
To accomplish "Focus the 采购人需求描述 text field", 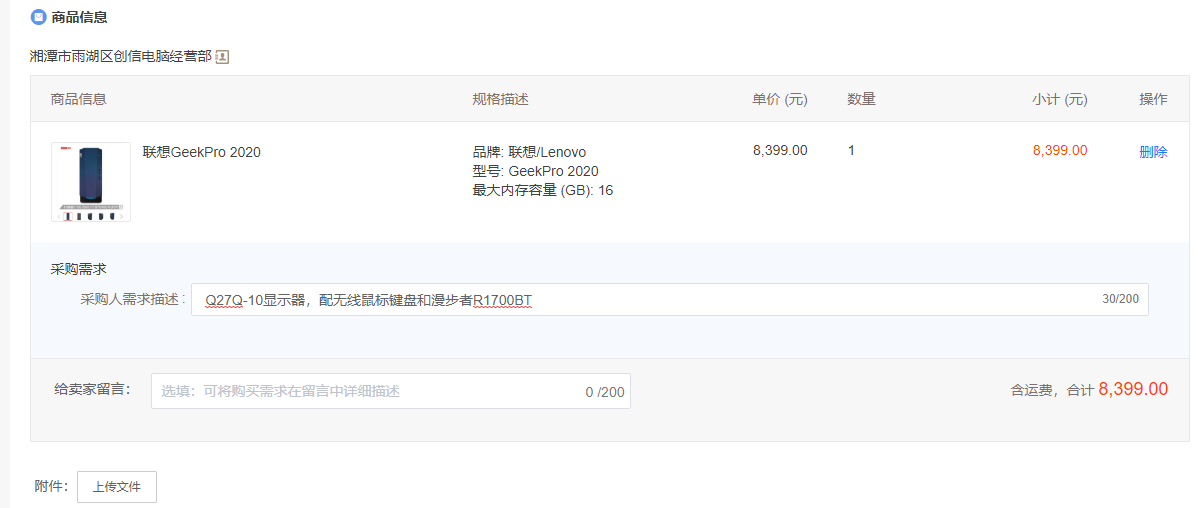I will click(x=669, y=299).
